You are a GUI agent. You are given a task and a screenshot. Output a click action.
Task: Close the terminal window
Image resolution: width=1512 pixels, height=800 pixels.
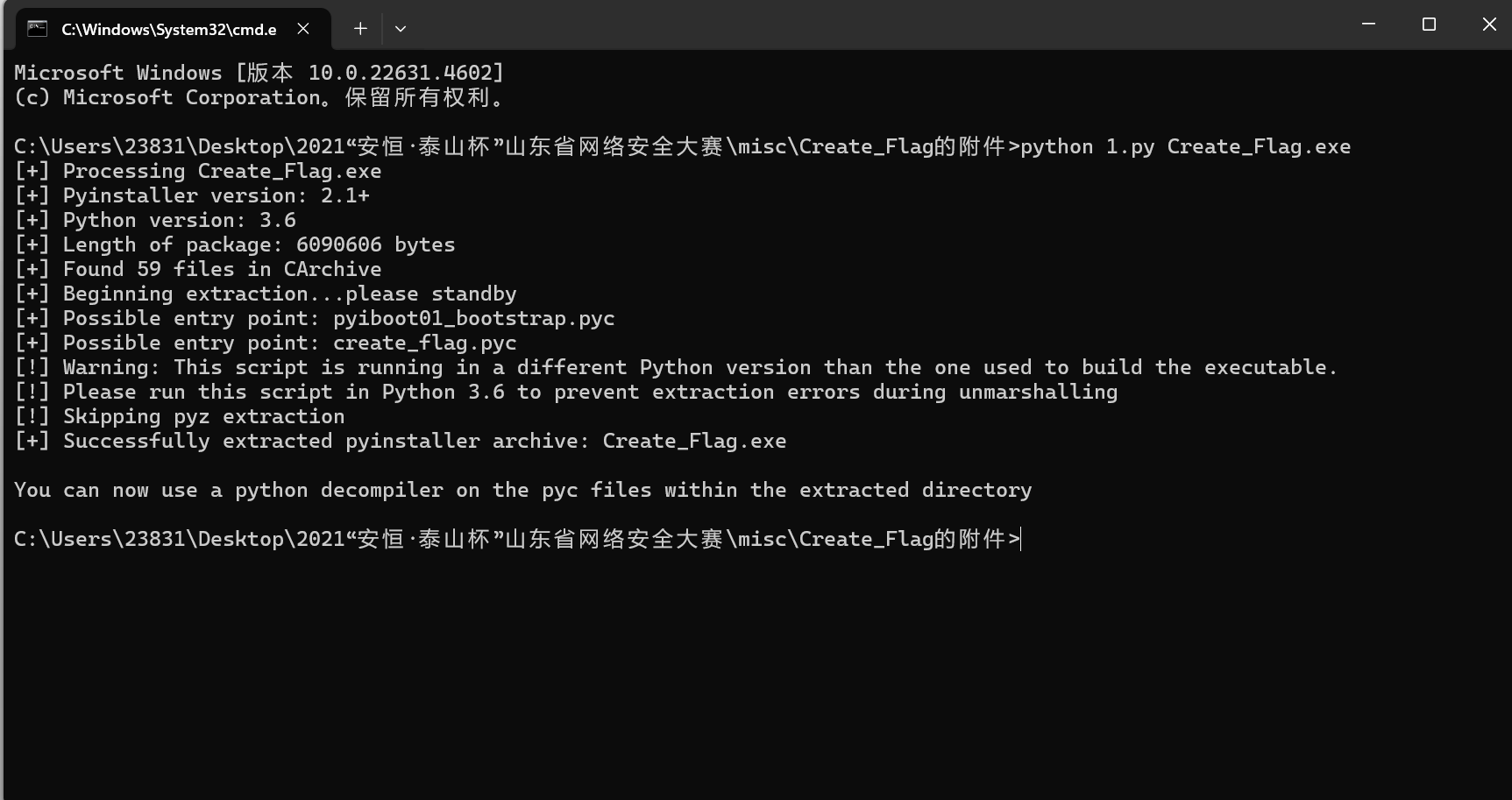[1488, 25]
